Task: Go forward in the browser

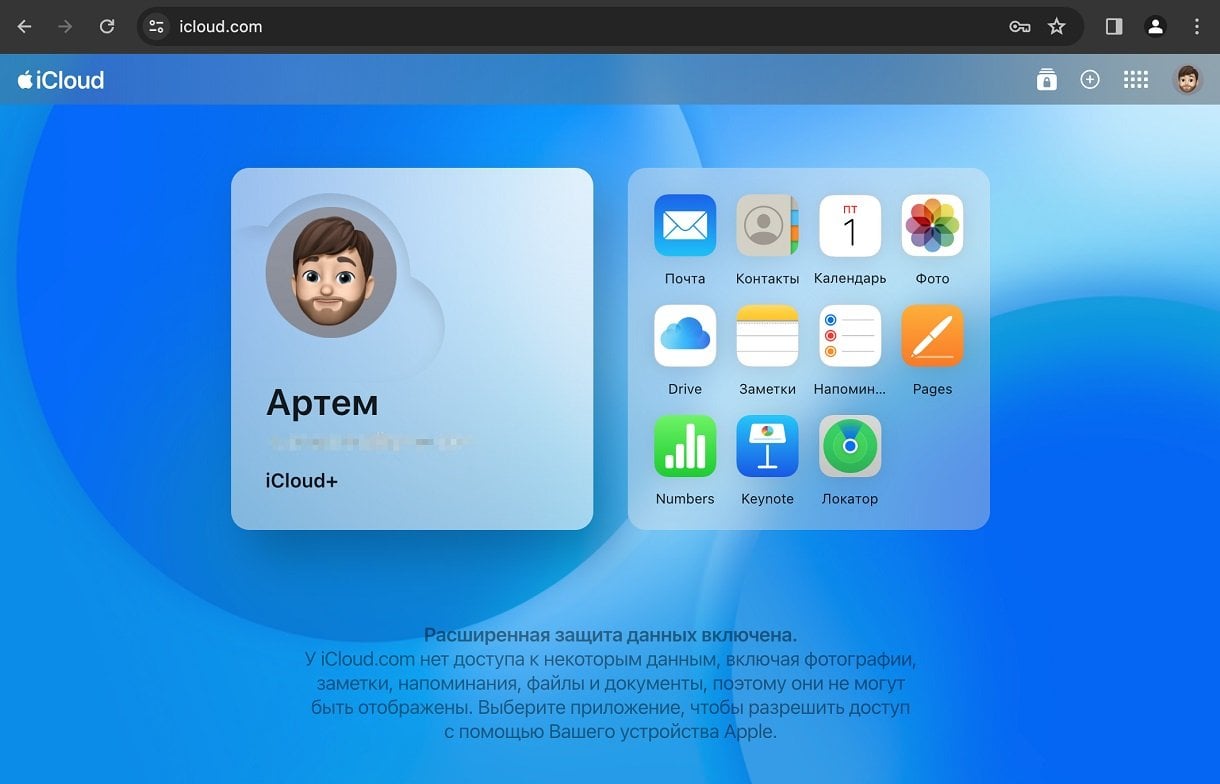Action: pos(66,27)
